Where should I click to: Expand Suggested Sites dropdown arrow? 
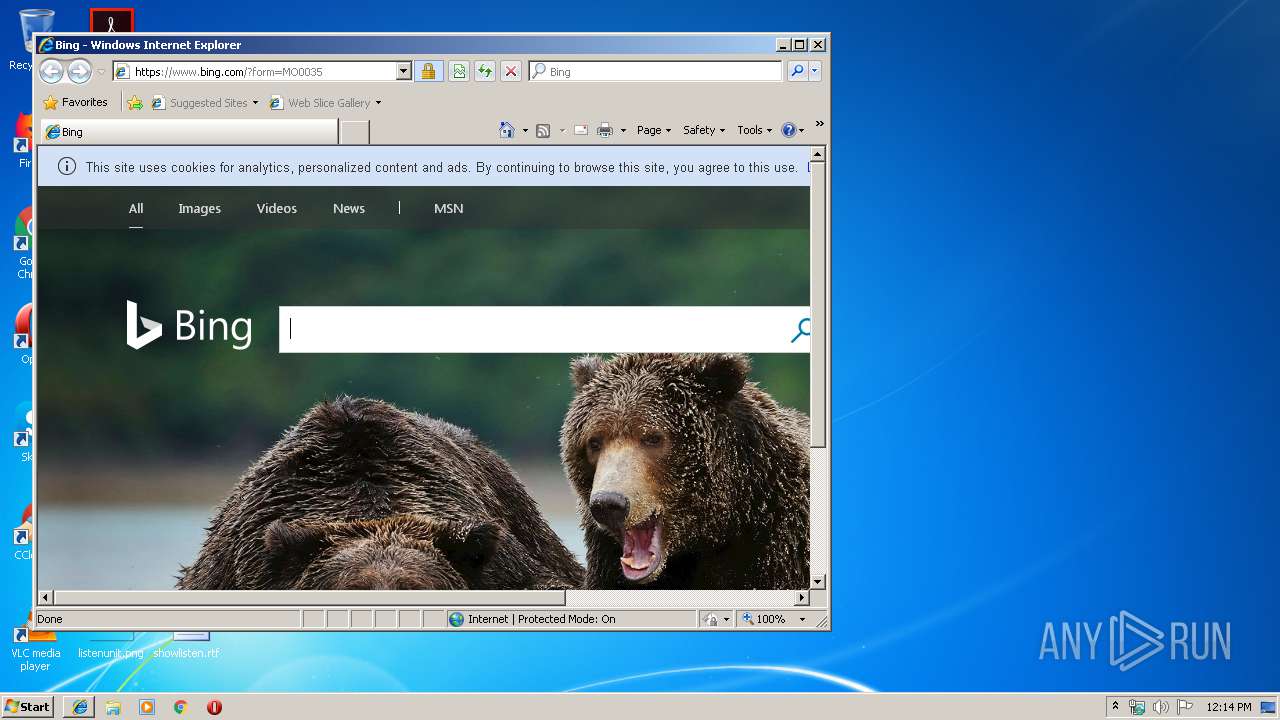coord(255,103)
